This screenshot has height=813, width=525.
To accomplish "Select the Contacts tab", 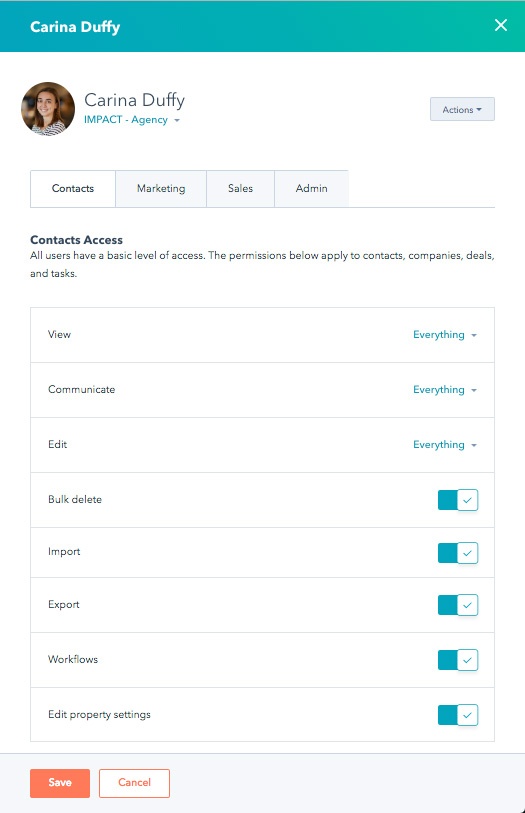I will pyautogui.click(x=73, y=189).
